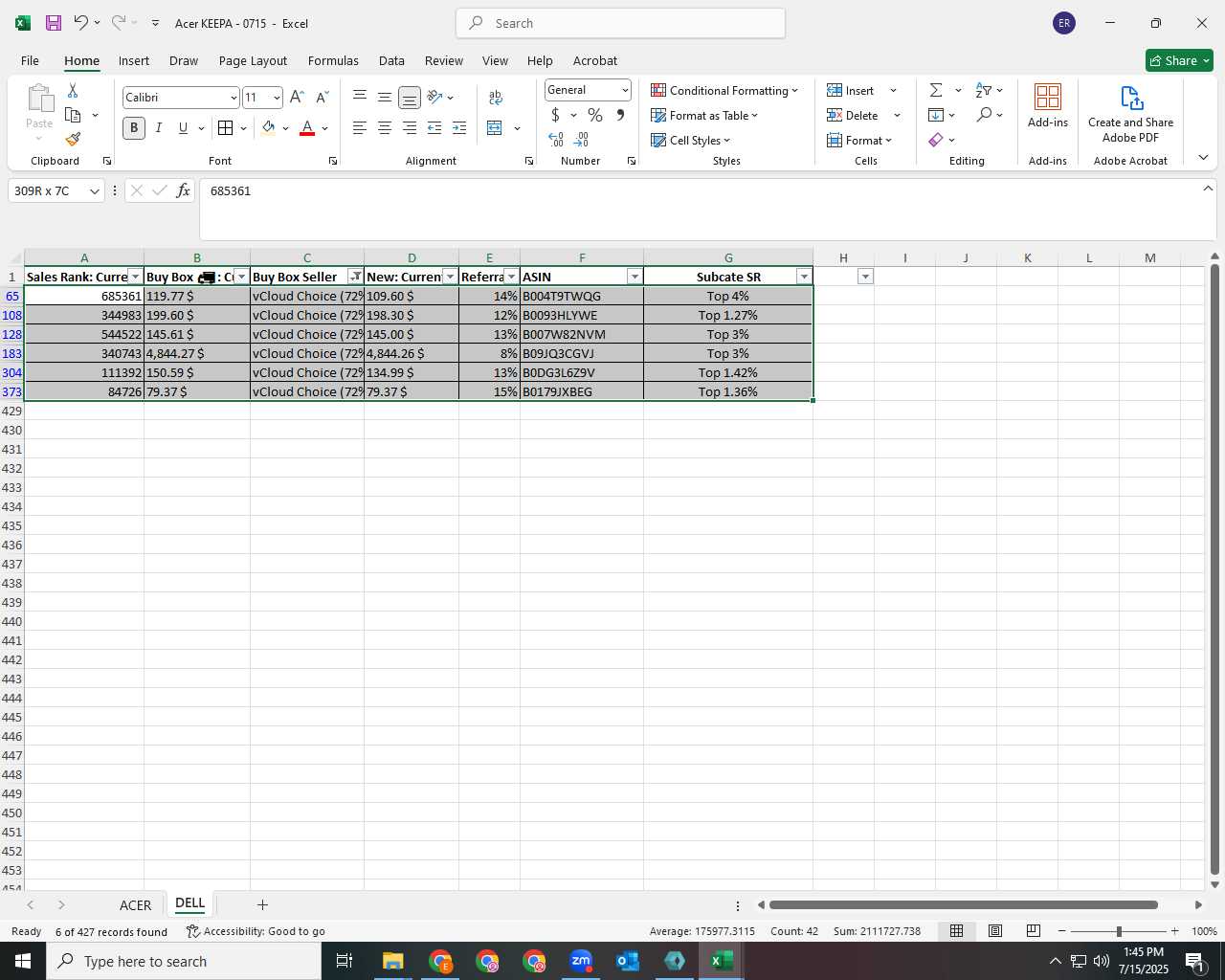
Task: Open filter dropdown for Subcate SR column
Action: pyautogui.click(x=803, y=277)
